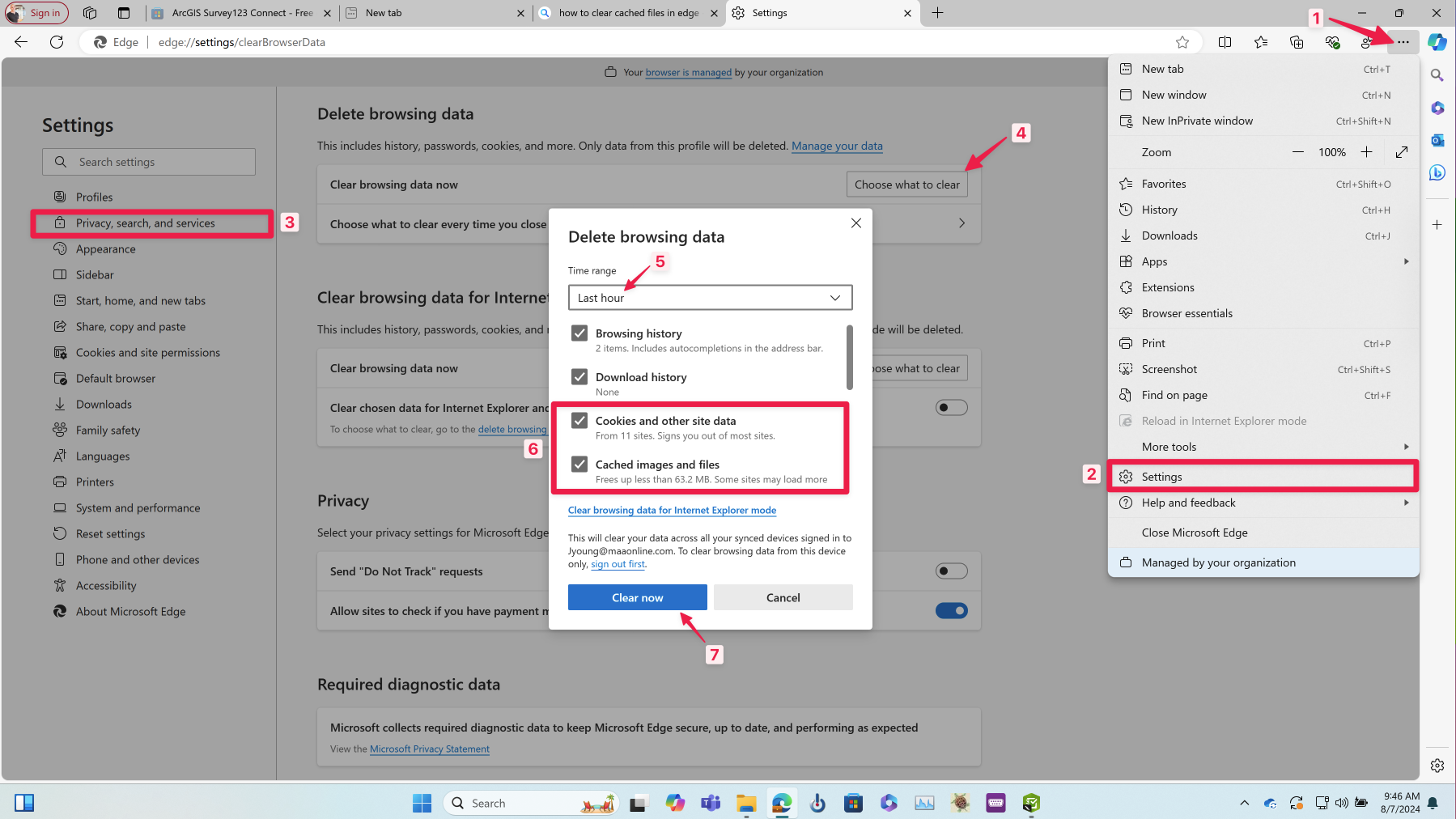Switch to the ArcGIS Survey123 Connect tab
The width and height of the screenshot is (1456, 819).
pyautogui.click(x=241, y=13)
